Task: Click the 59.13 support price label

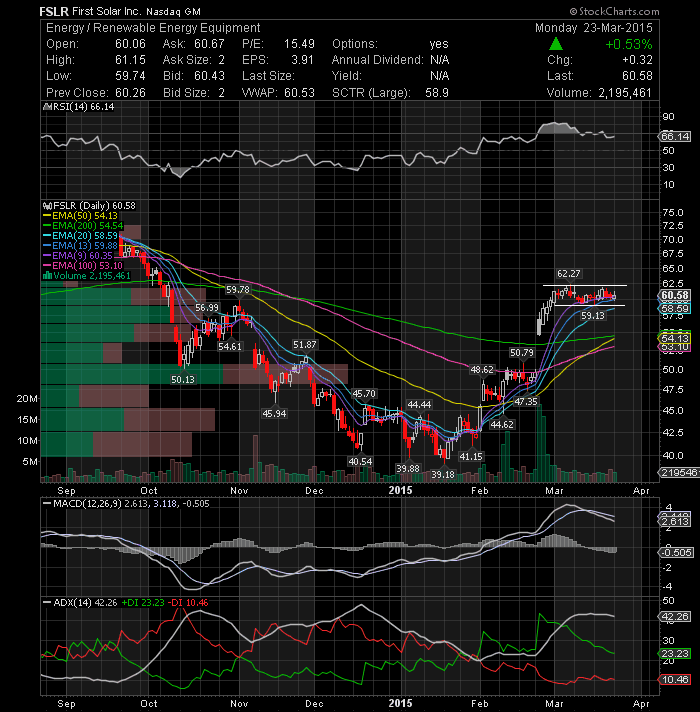Action: pos(593,316)
